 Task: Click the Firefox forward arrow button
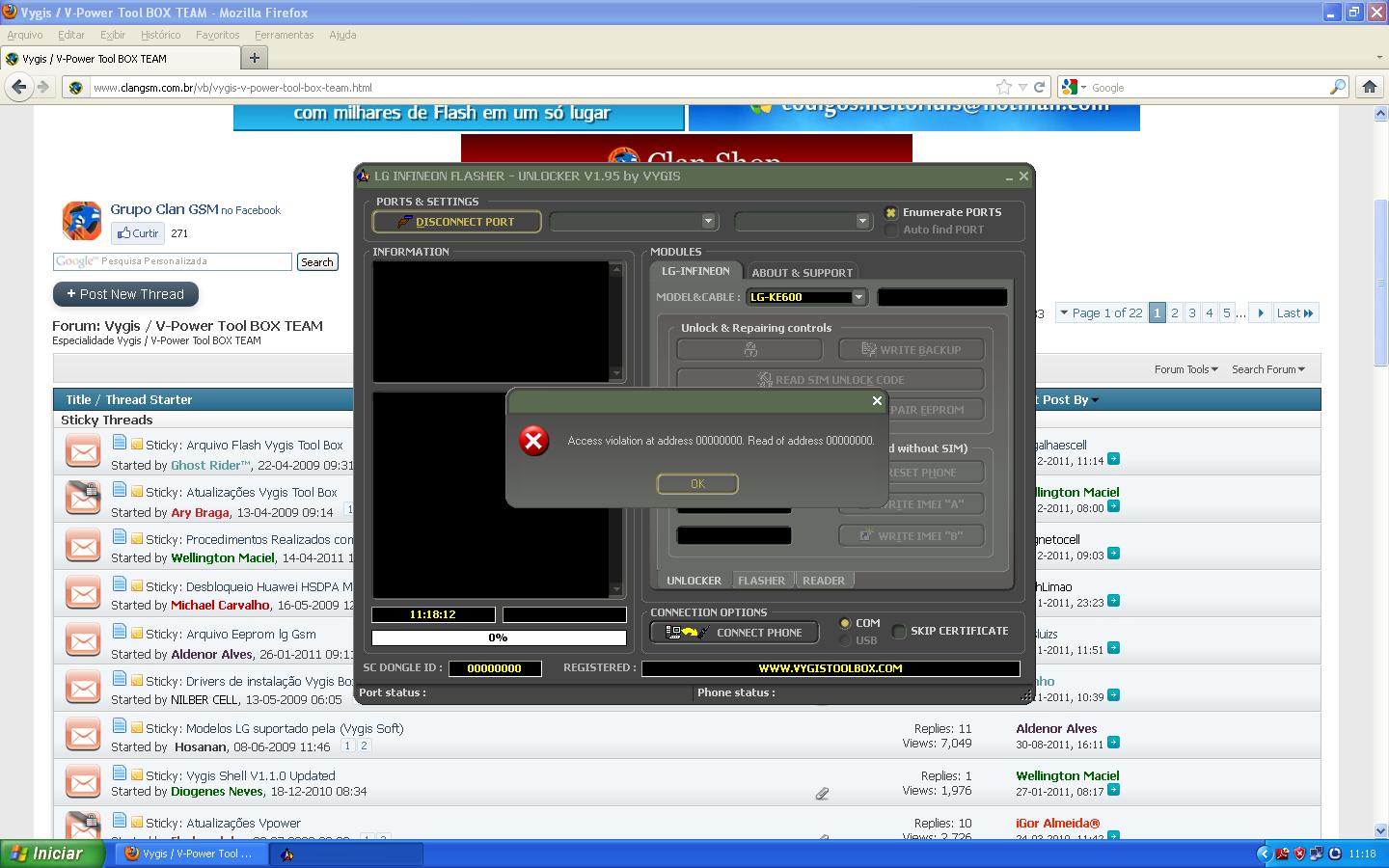pyautogui.click(x=43, y=87)
